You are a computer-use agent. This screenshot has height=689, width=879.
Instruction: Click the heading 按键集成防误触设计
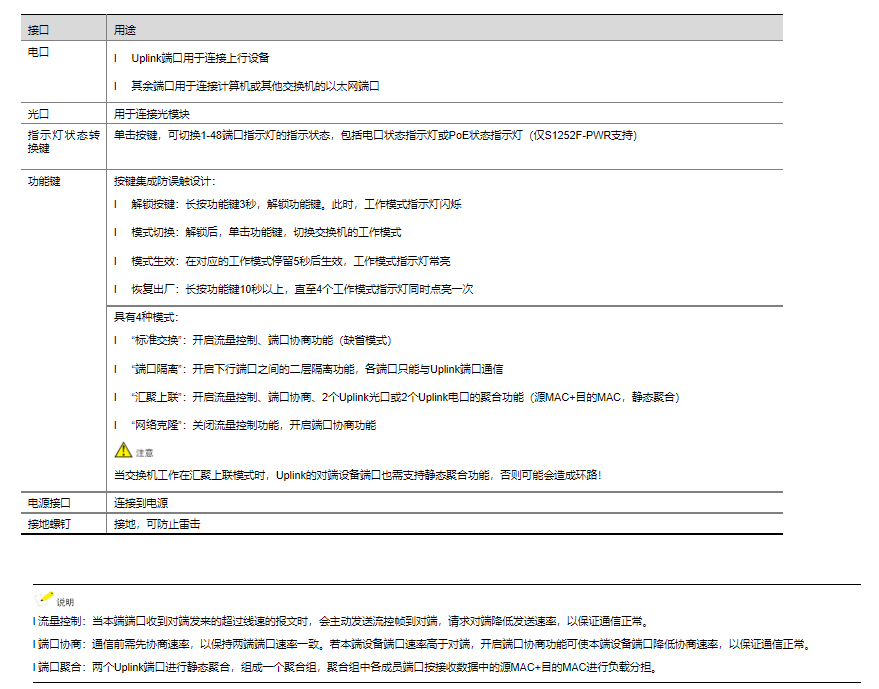(x=164, y=182)
